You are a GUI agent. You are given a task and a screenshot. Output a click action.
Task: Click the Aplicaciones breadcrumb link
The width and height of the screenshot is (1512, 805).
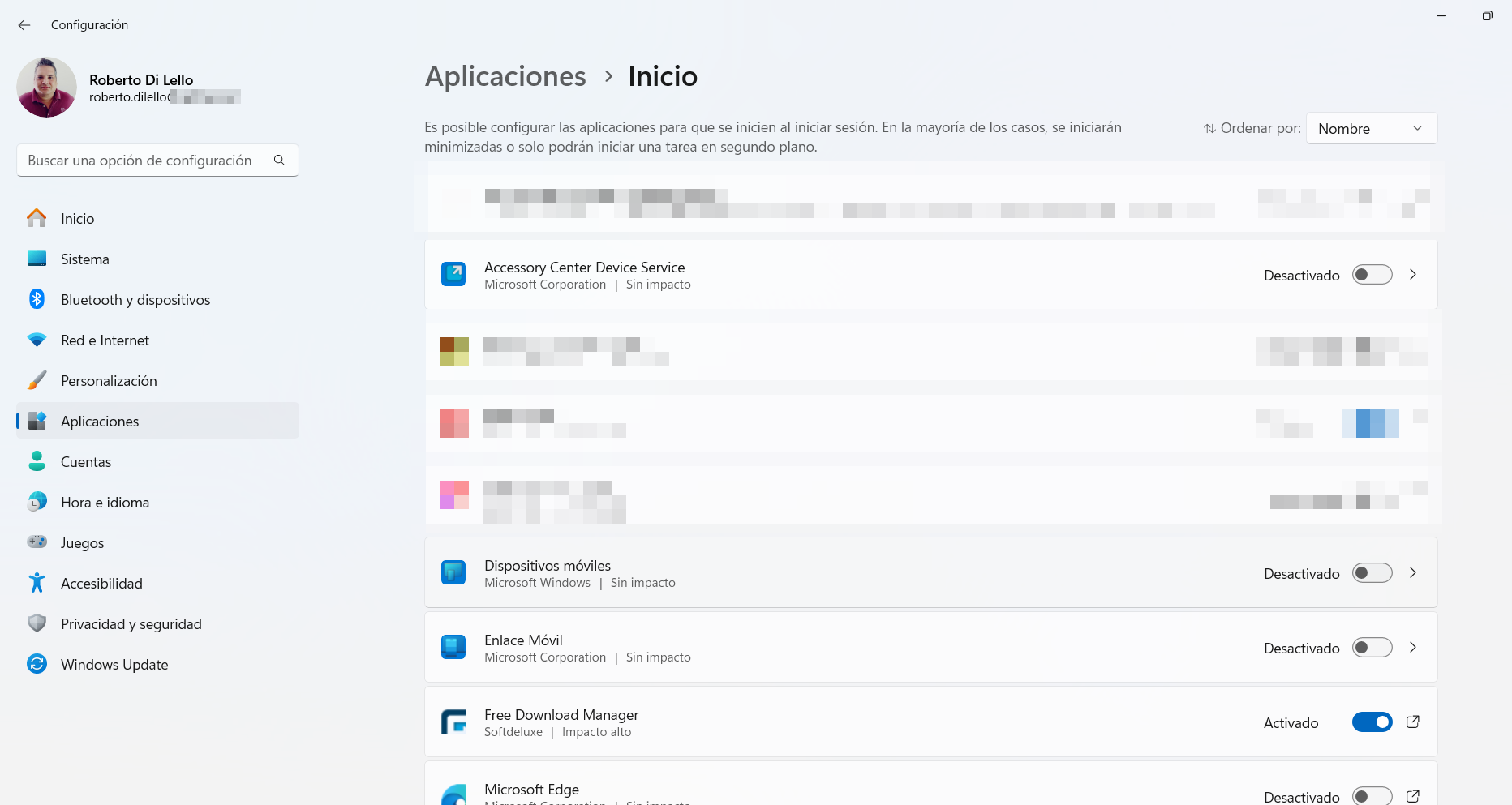point(505,76)
